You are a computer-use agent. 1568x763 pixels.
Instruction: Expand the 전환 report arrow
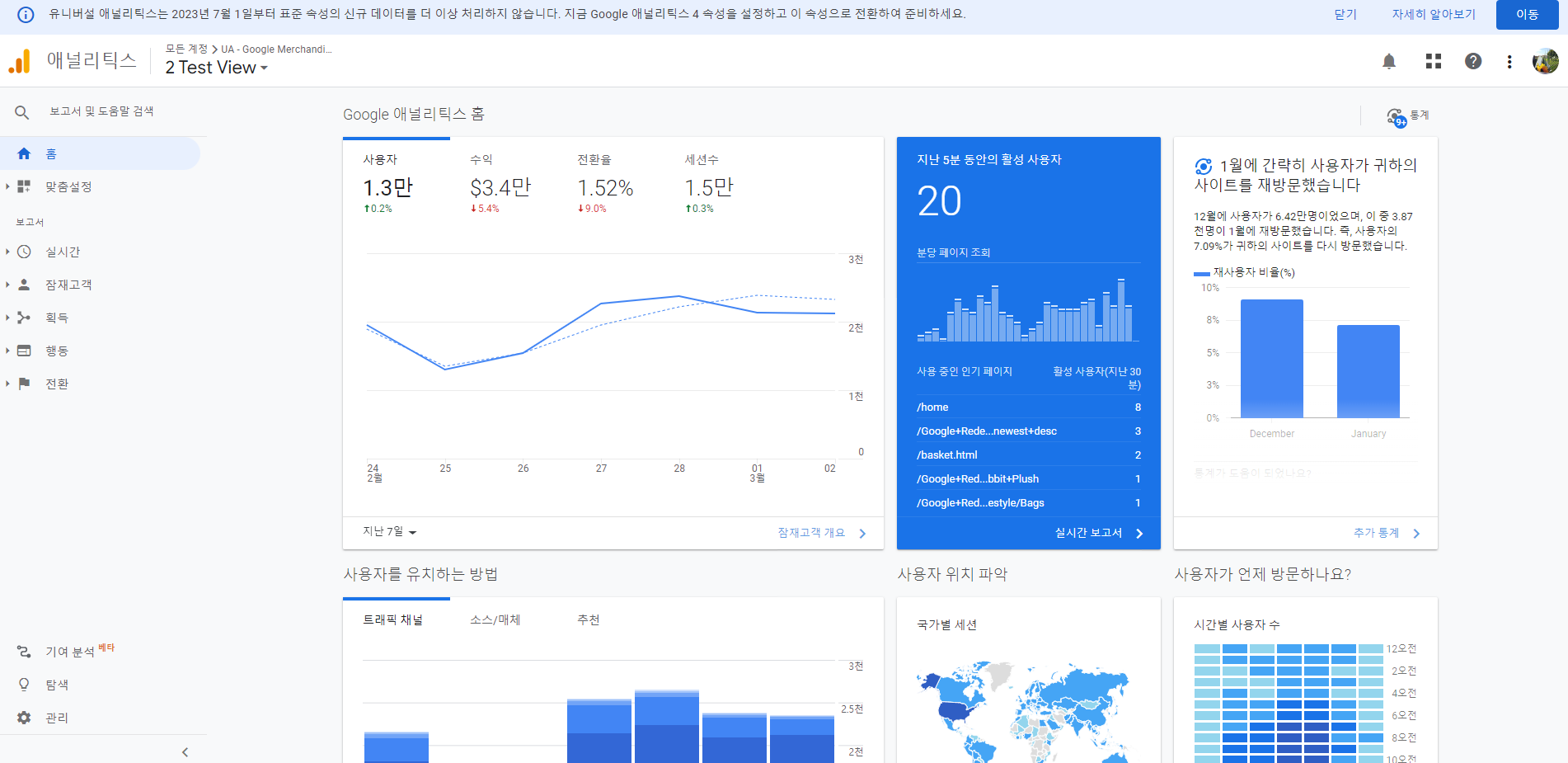coord(7,384)
